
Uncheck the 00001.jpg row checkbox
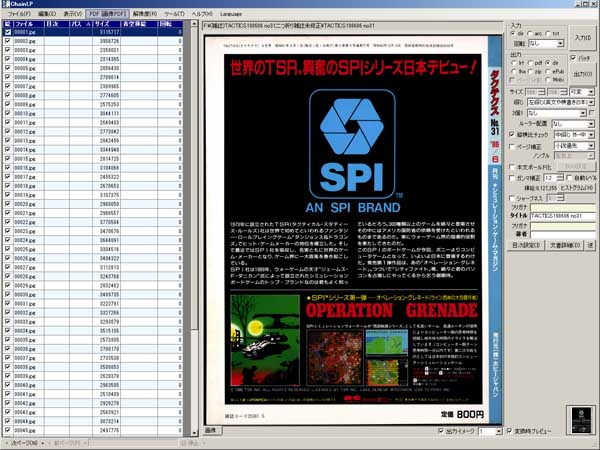pos(8,32)
